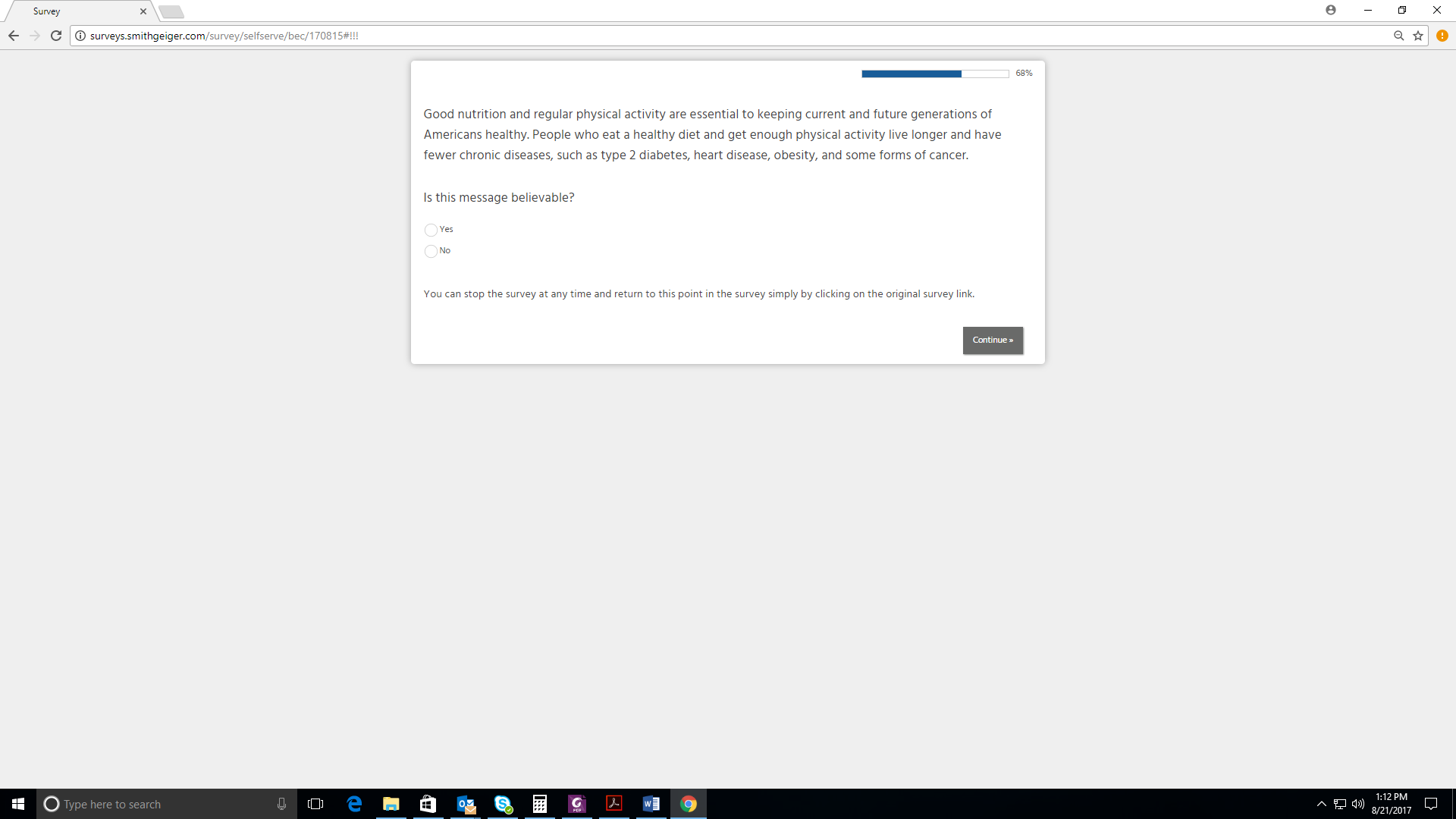Open Outlook from the taskbar
This screenshot has height=819, width=1456.
[466, 804]
